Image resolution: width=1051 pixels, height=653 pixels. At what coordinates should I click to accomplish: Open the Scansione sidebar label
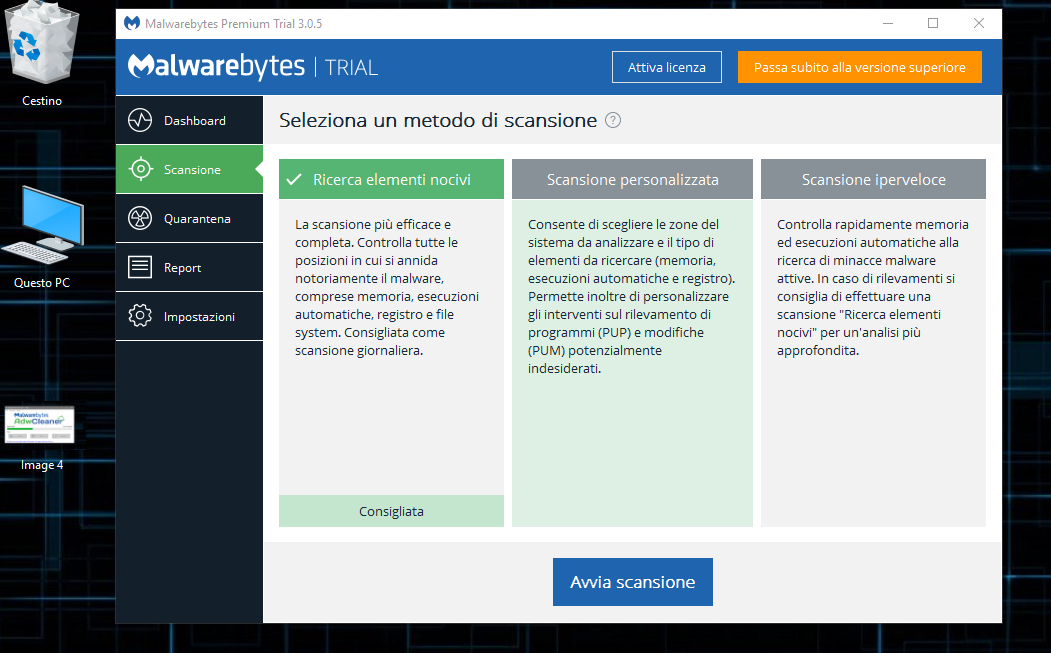pos(192,170)
